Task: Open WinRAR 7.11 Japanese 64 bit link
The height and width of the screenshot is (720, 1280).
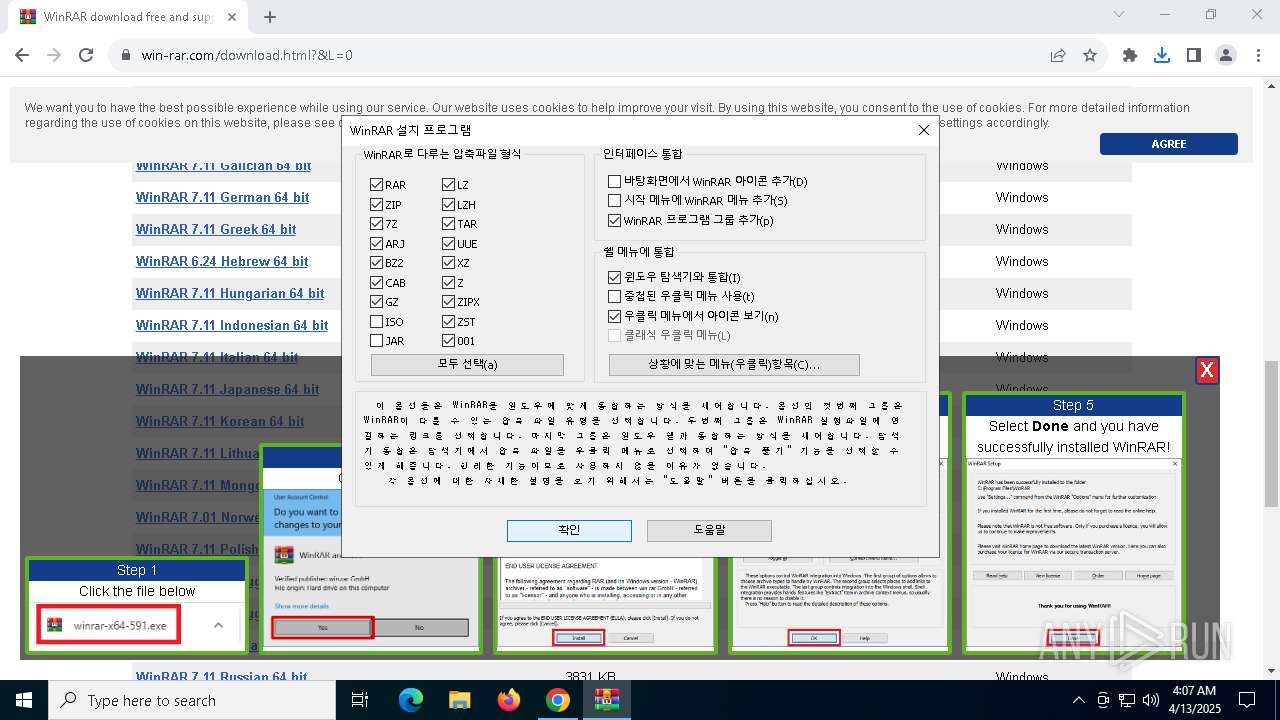Action: [x=228, y=389]
